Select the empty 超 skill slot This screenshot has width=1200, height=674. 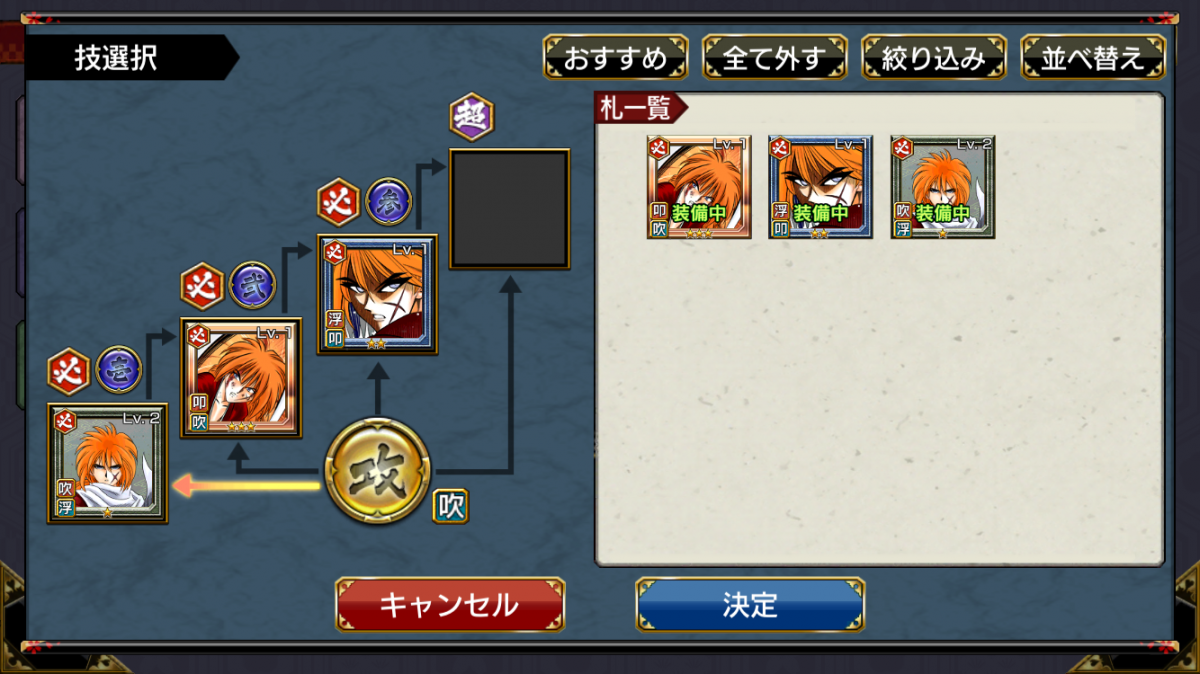point(510,209)
